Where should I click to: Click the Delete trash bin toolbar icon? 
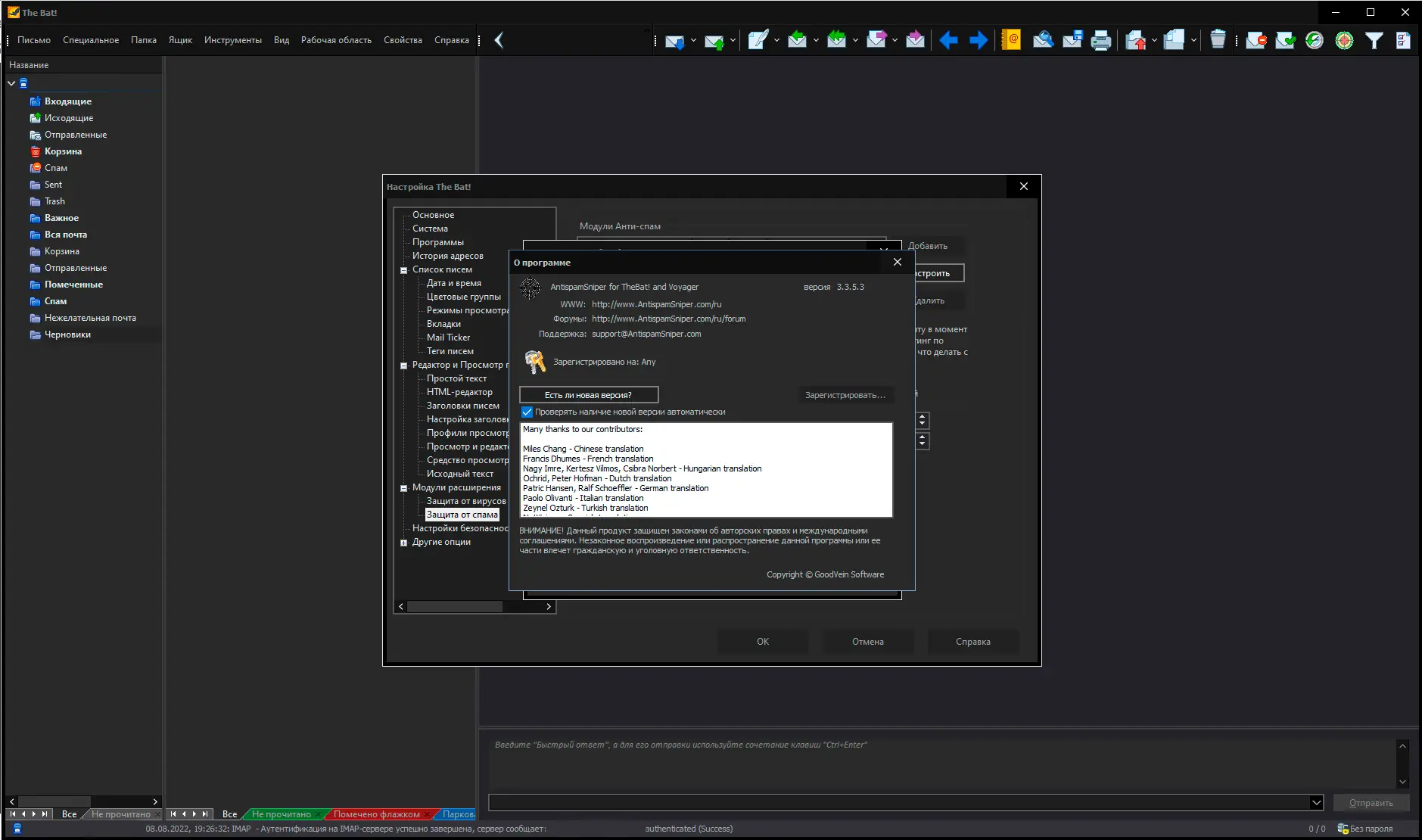pos(1218,40)
